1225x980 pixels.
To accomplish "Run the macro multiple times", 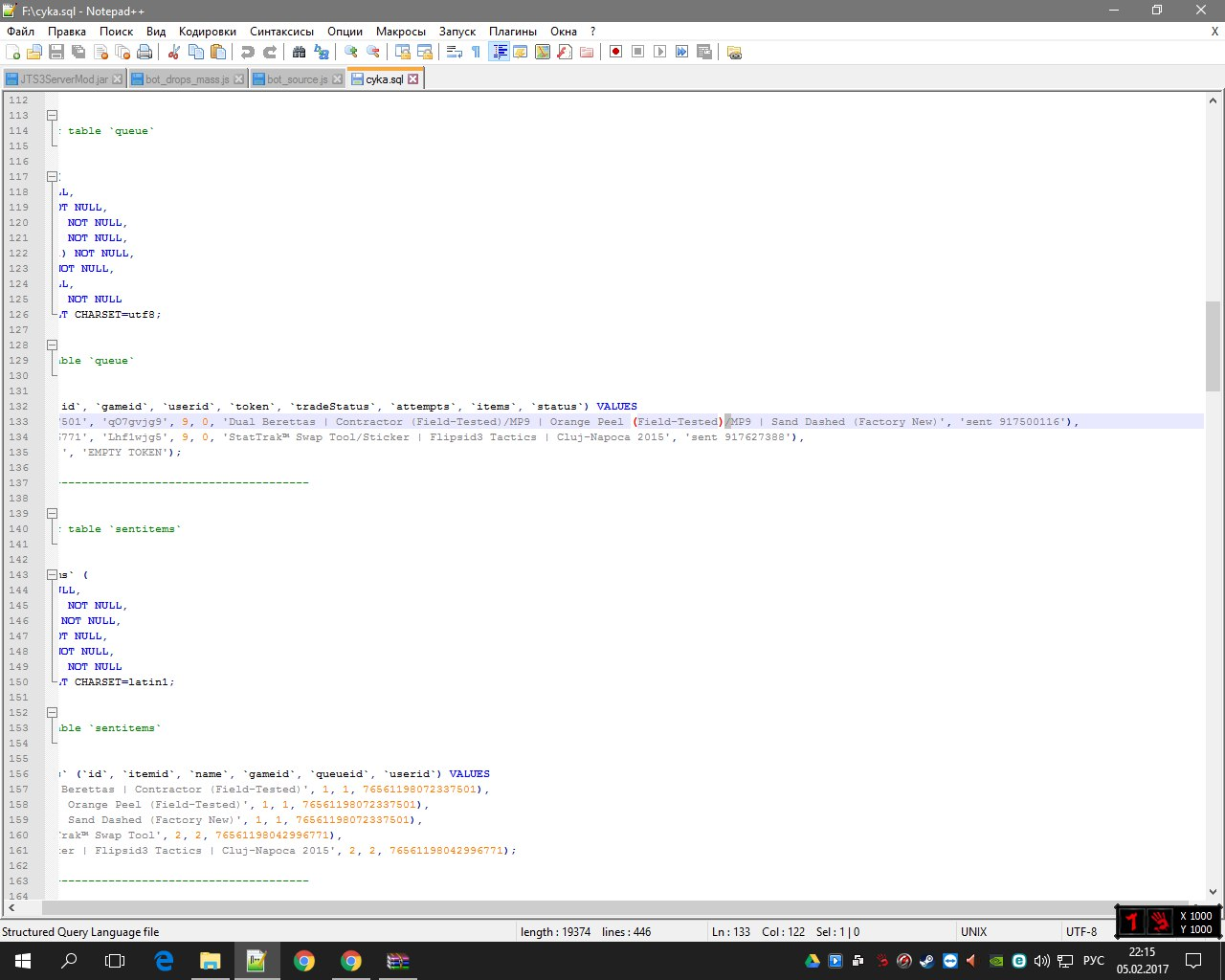I will 682,52.
